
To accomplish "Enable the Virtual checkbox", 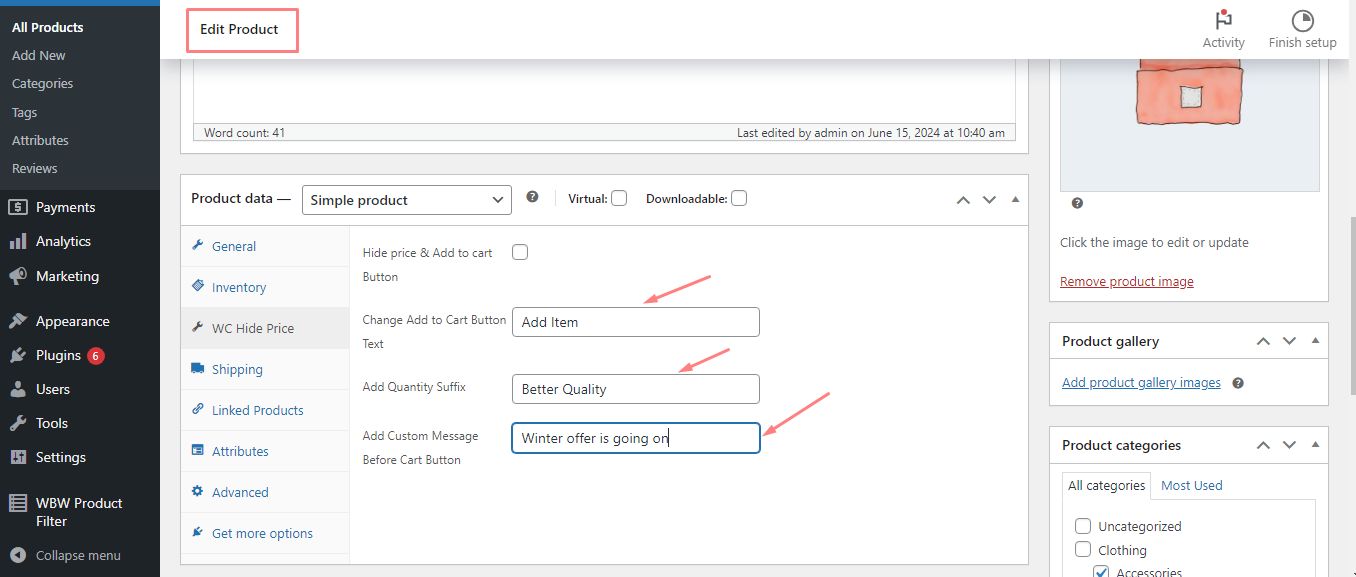I will click(619, 198).
